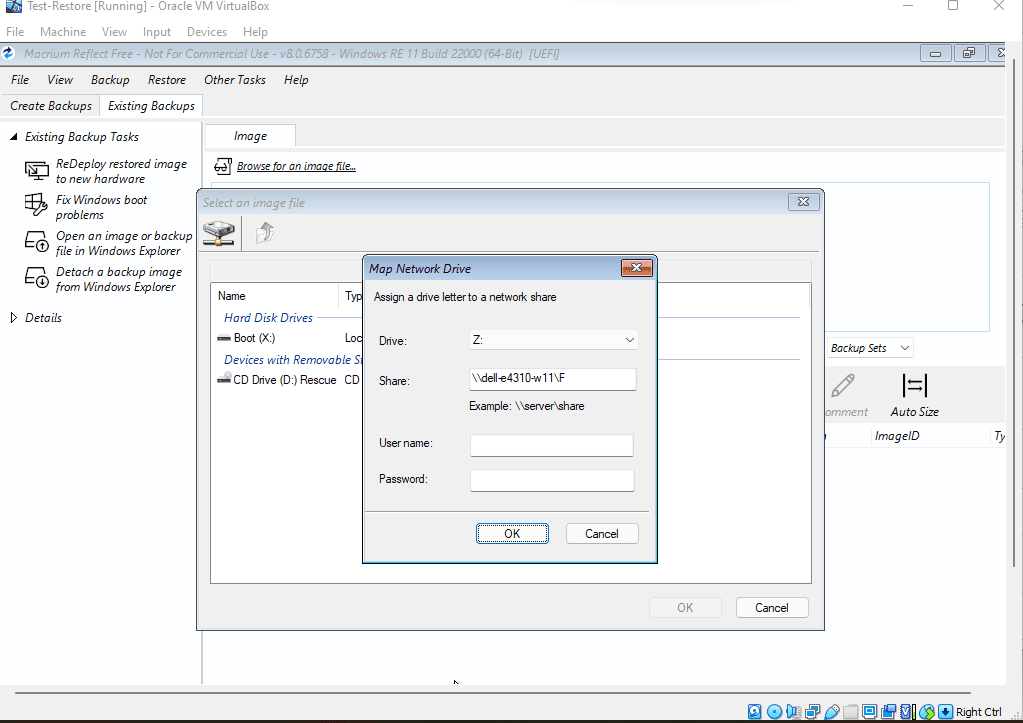Click the VirtualBox keyboard capture arrow icon
Viewport: 1023px width, 723px height.
tap(945, 711)
